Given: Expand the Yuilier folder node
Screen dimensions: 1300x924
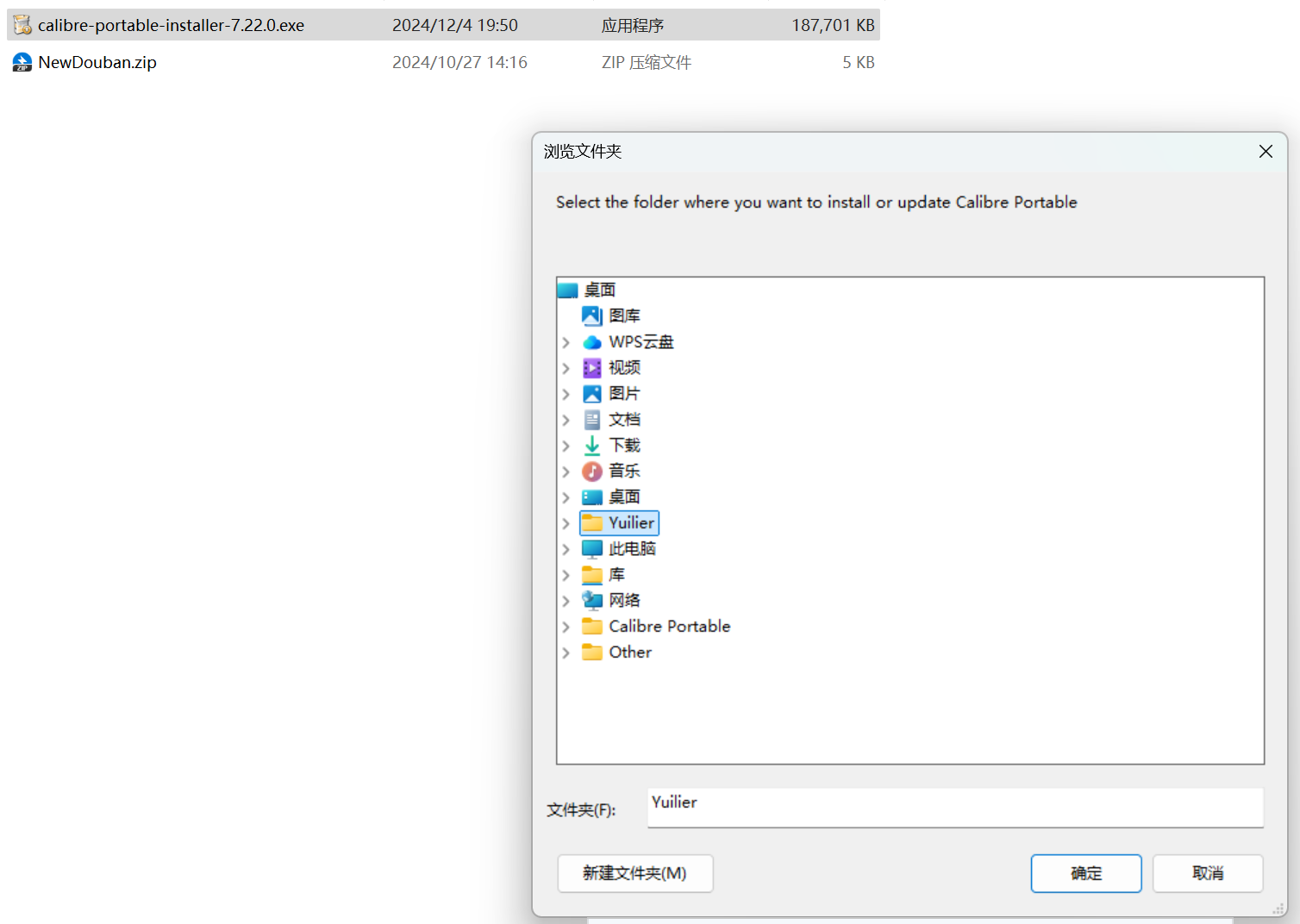Looking at the screenshot, I should click(x=566, y=523).
